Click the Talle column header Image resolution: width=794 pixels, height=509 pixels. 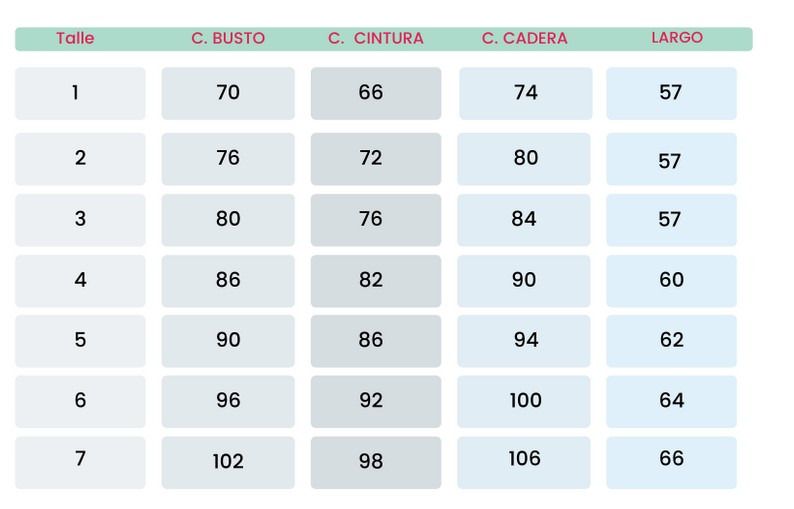point(75,39)
